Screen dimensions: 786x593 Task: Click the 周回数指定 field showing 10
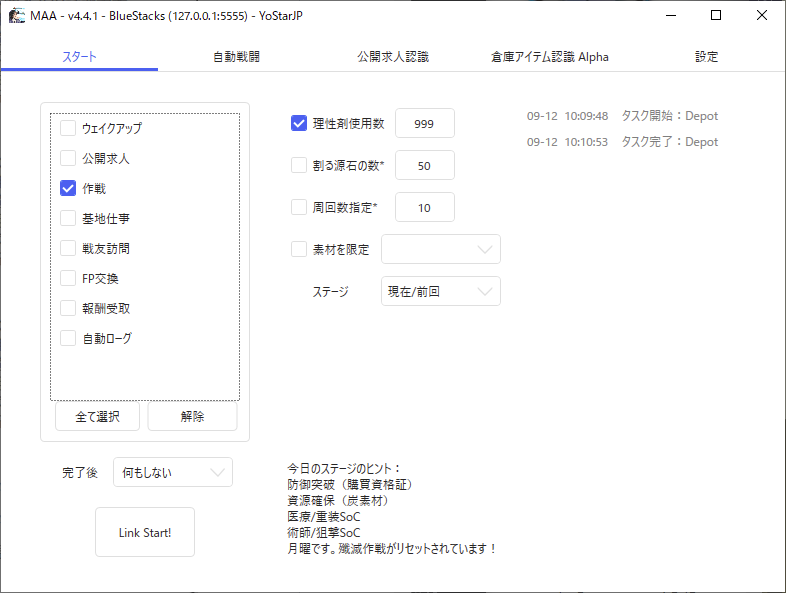(x=425, y=207)
